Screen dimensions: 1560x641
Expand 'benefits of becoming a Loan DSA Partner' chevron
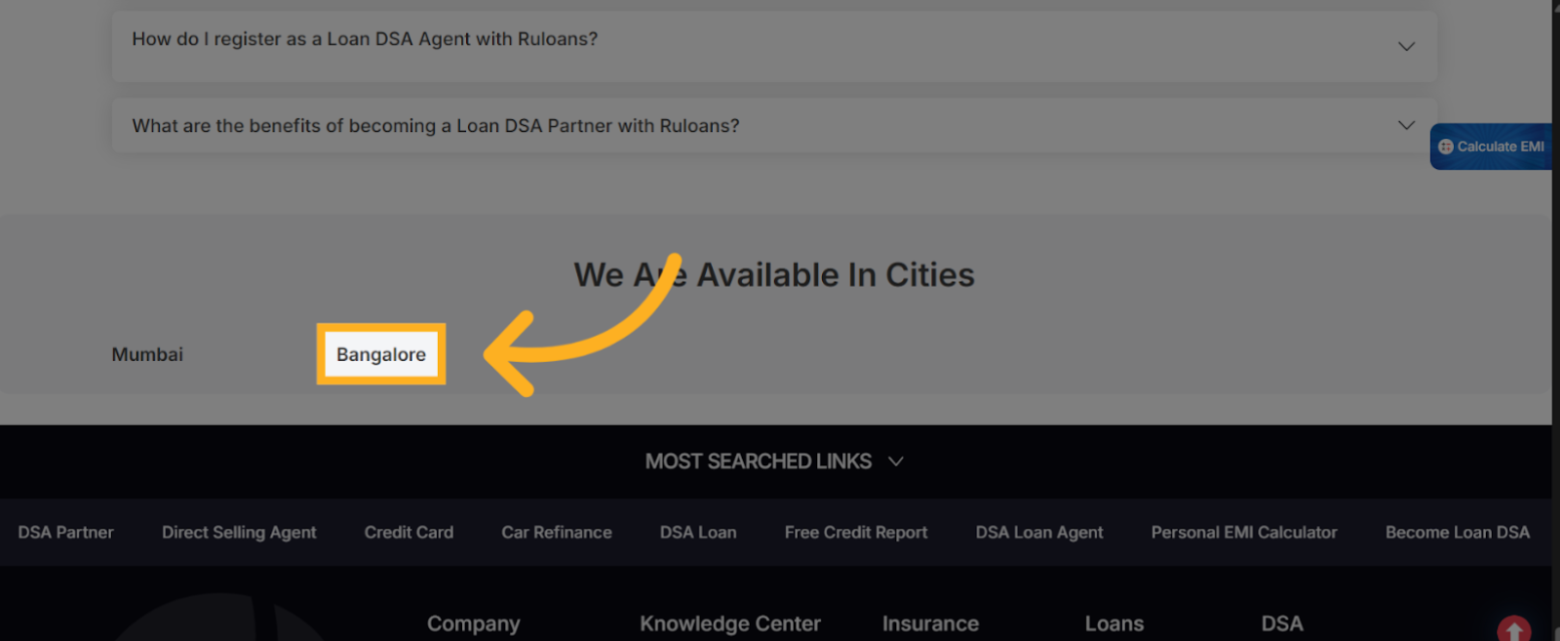[x=1406, y=125]
